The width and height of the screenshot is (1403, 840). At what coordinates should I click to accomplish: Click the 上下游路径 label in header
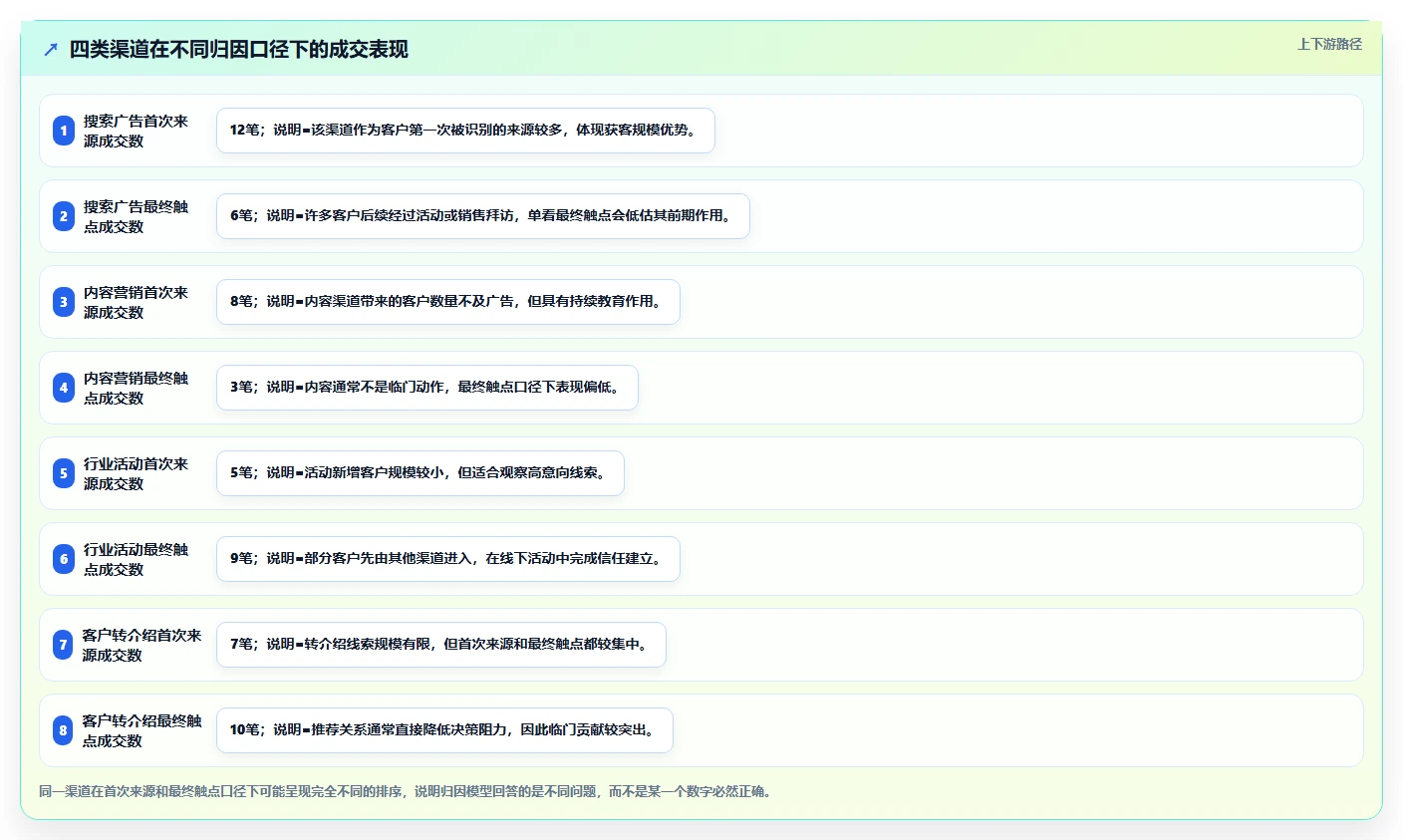1329,44
